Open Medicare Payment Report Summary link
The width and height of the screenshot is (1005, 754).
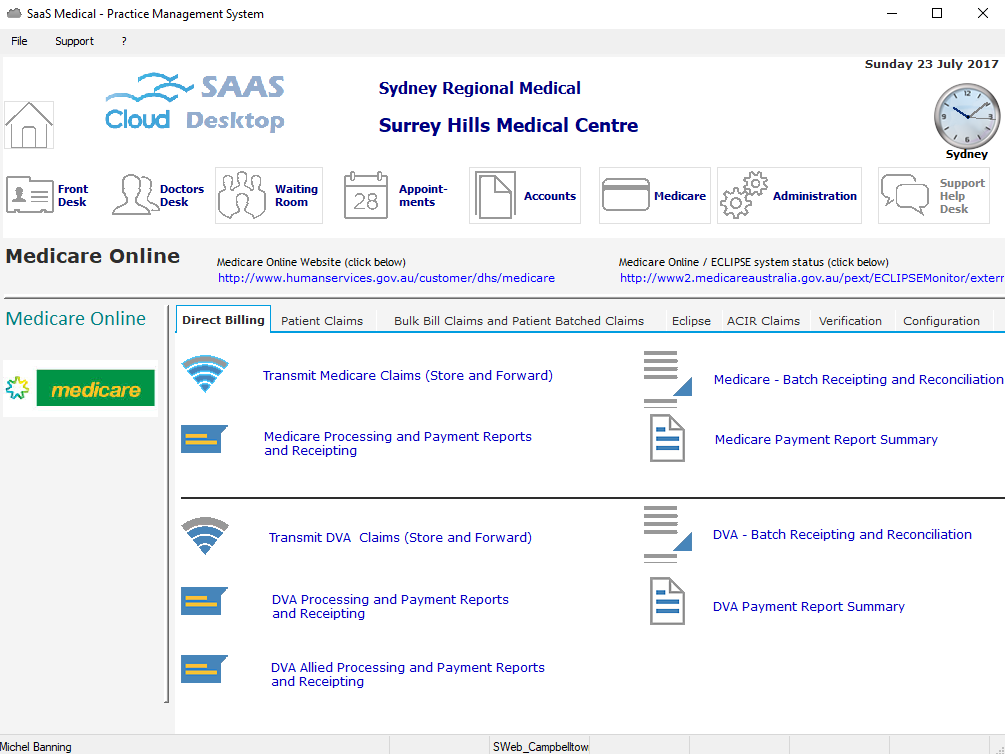(826, 440)
